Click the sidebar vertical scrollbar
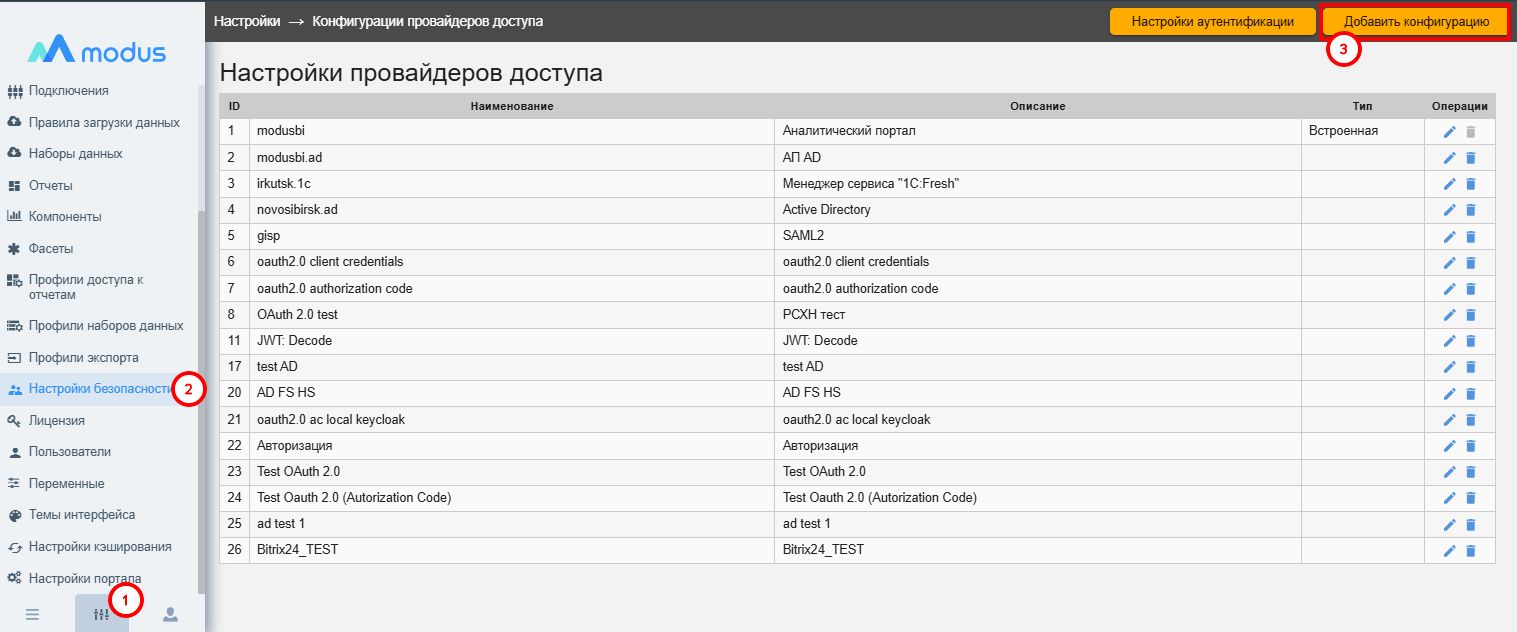Image resolution: width=1517 pixels, height=632 pixels. tap(201, 400)
